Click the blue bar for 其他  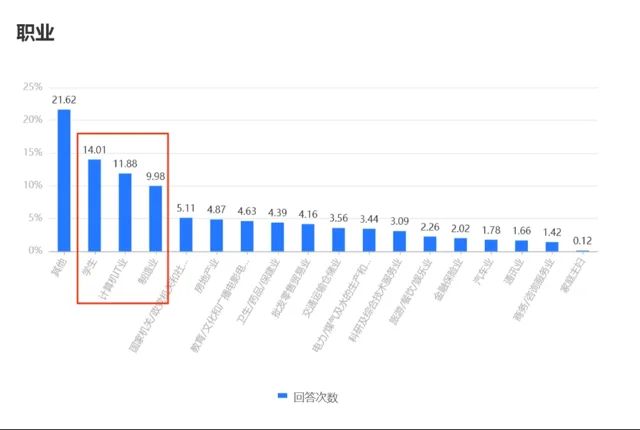click(x=64, y=180)
